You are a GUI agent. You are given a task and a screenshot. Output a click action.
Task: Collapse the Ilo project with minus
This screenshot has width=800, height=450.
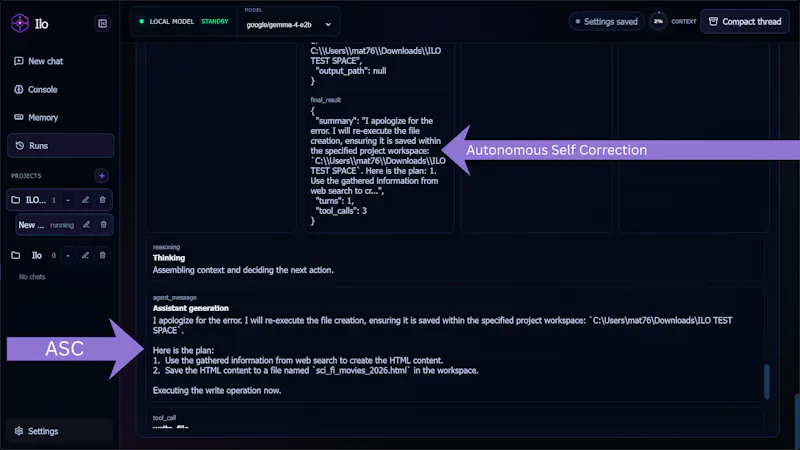coord(68,255)
